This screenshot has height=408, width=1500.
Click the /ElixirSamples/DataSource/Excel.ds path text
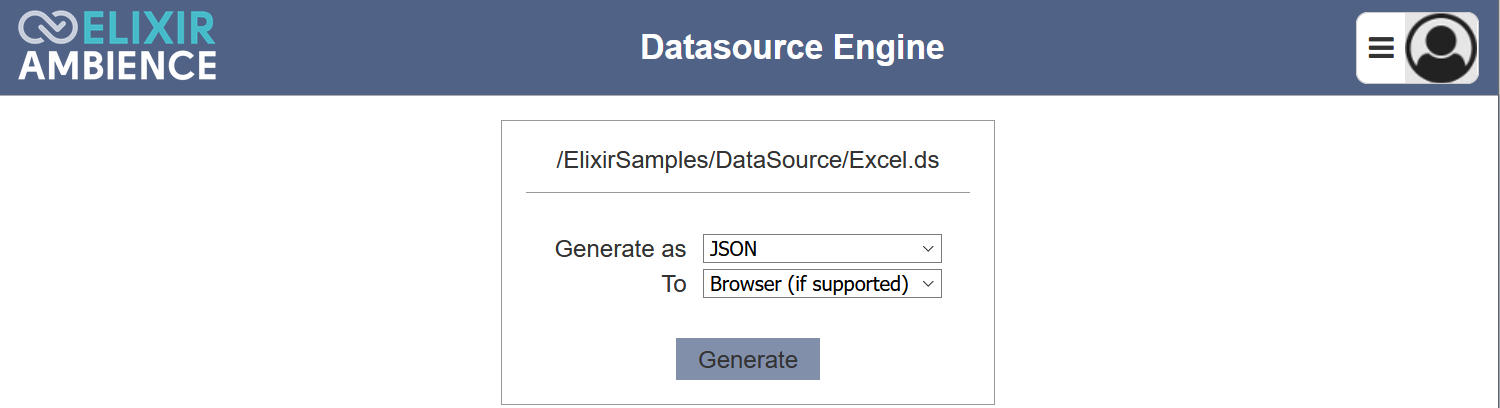(748, 160)
